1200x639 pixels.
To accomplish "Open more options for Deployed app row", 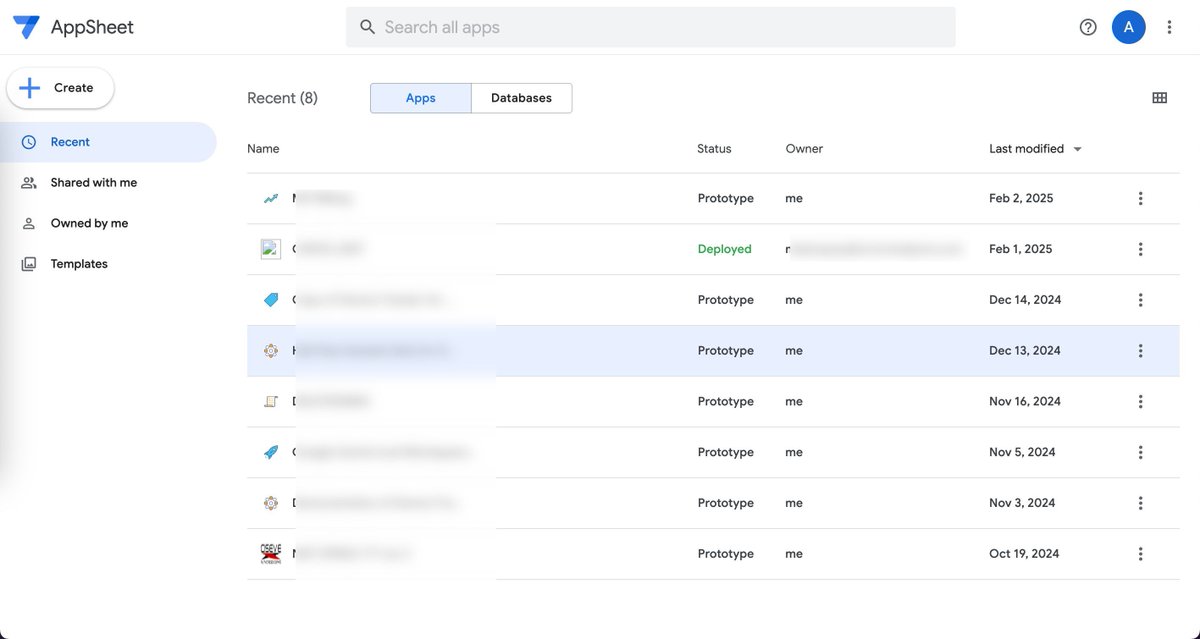I will pyautogui.click(x=1140, y=249).
